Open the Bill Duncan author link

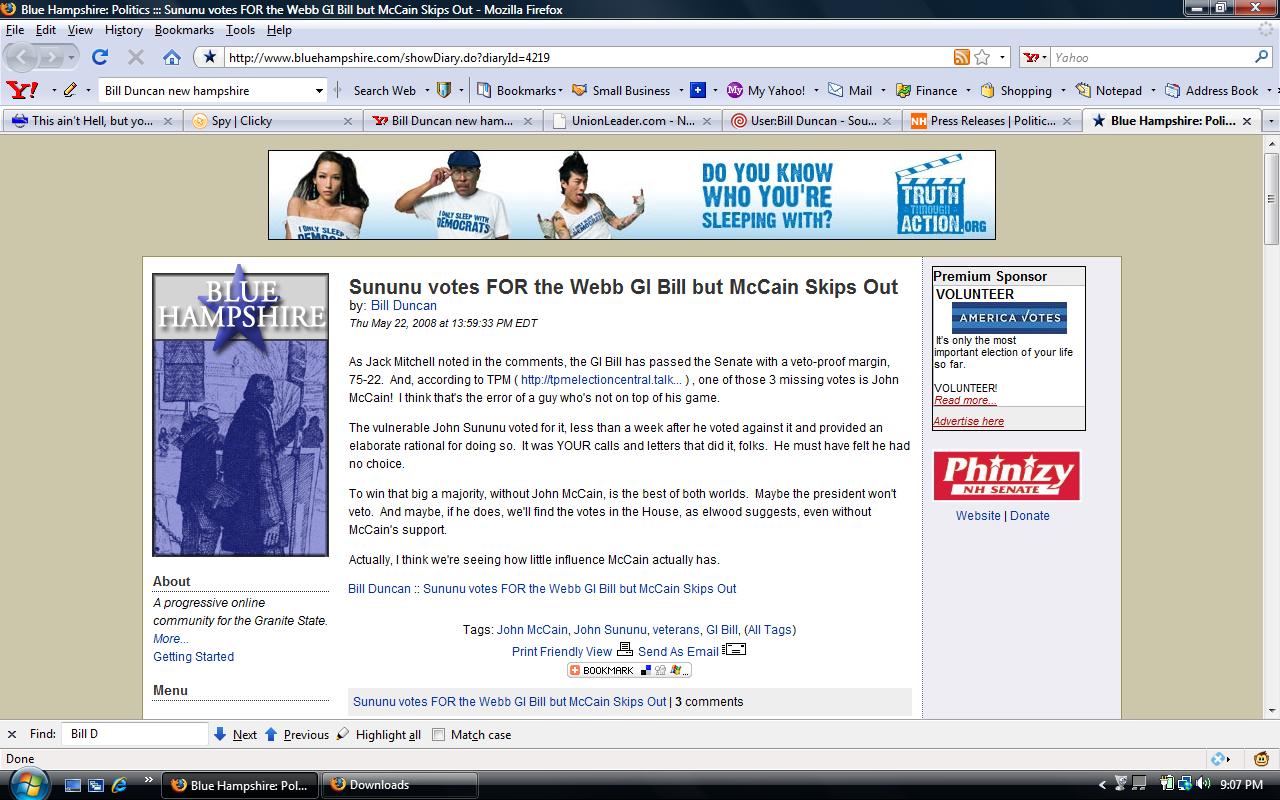[x=403, y=305]
